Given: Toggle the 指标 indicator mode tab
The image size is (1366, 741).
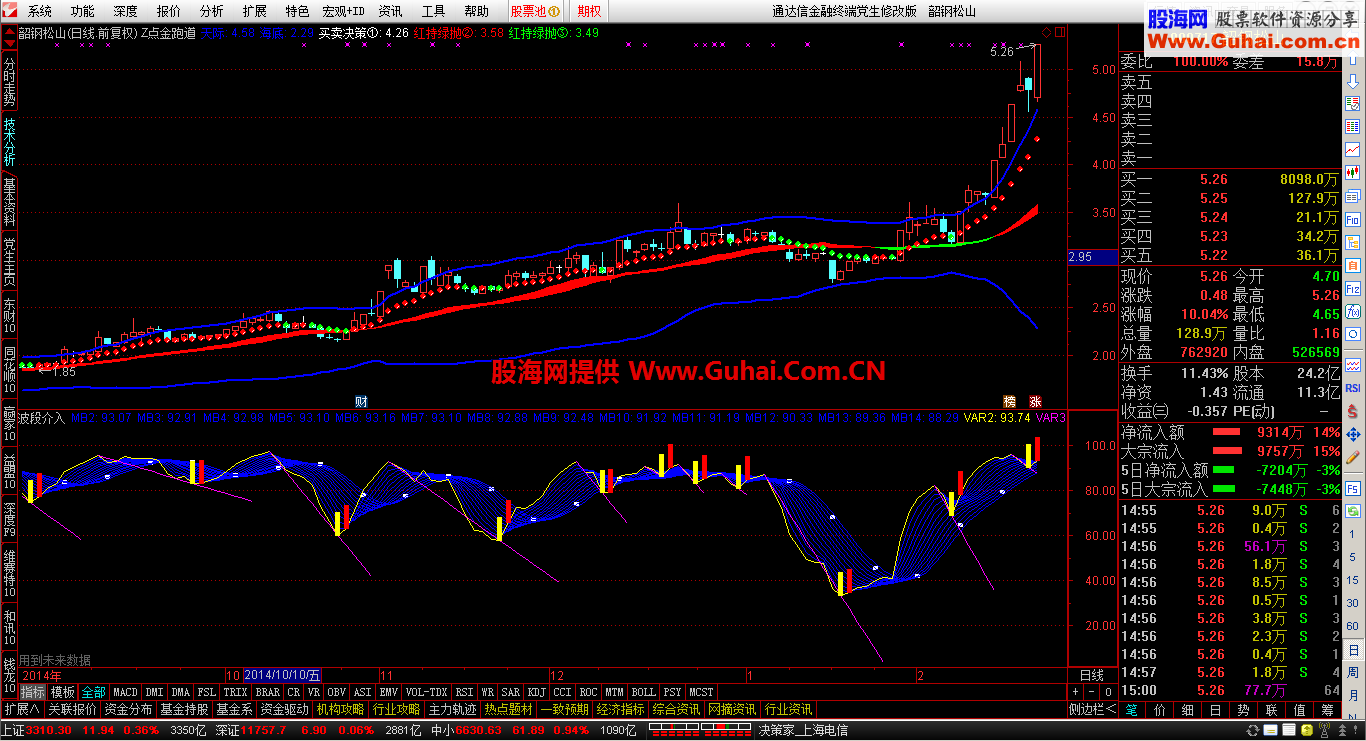Looking at the screenshot, I should [x=33, y=692].
